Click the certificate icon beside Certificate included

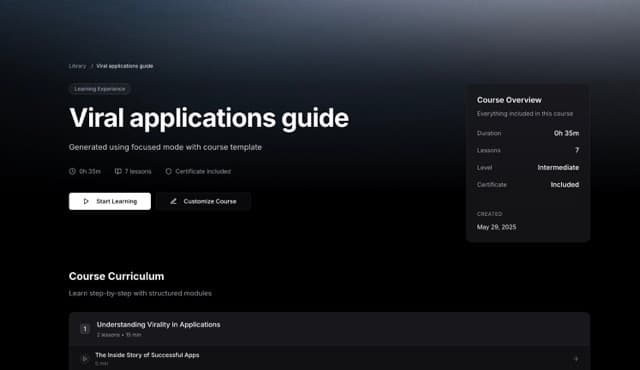[x=169, y=171]
